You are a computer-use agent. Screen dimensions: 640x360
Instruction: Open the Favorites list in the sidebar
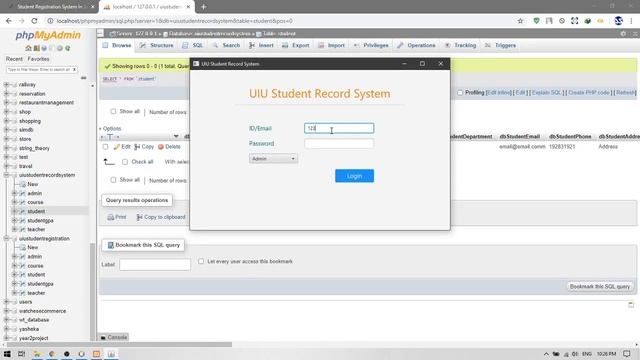[x=38, y=59]
